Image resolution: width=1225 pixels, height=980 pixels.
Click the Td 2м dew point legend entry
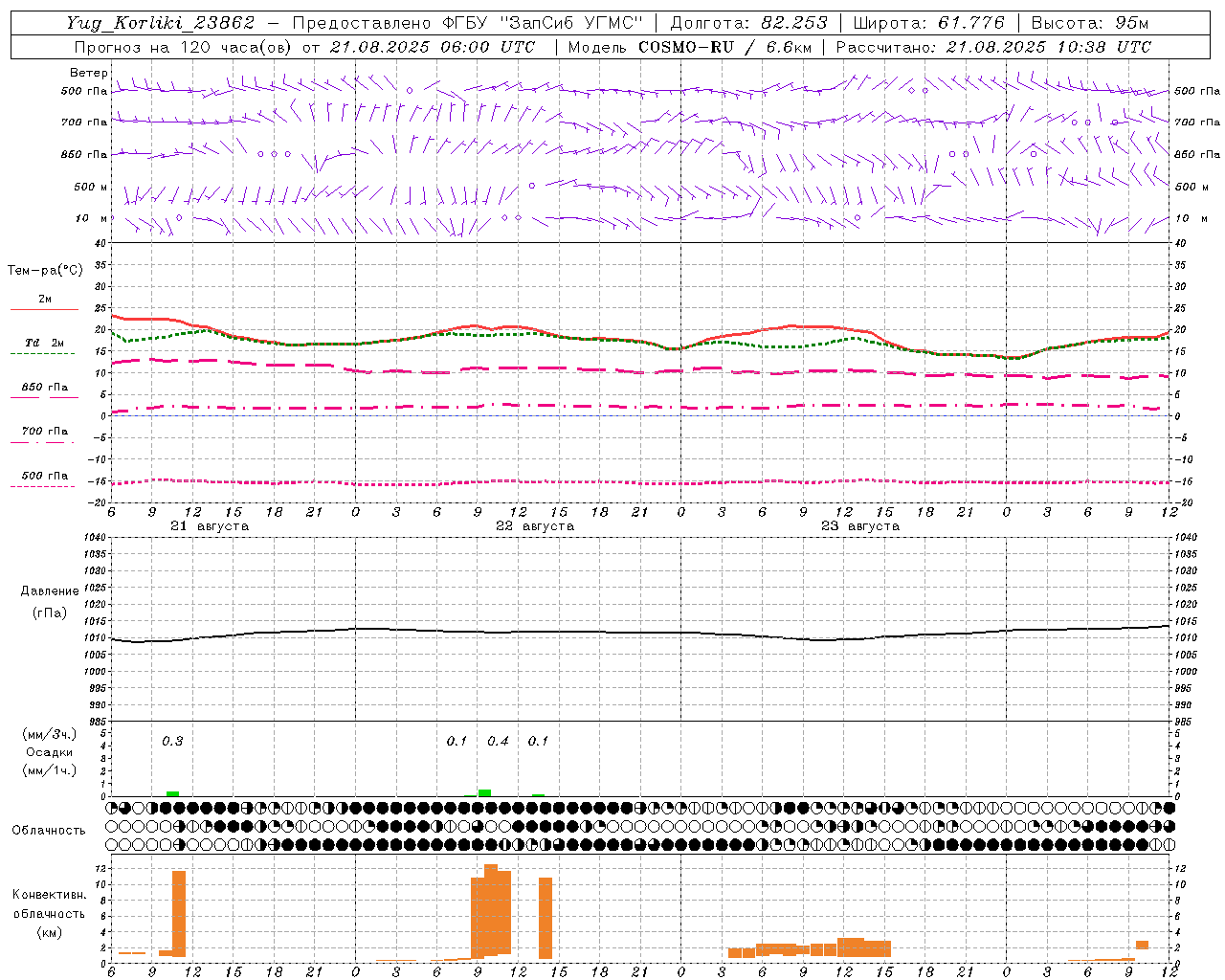coord(44,343)
